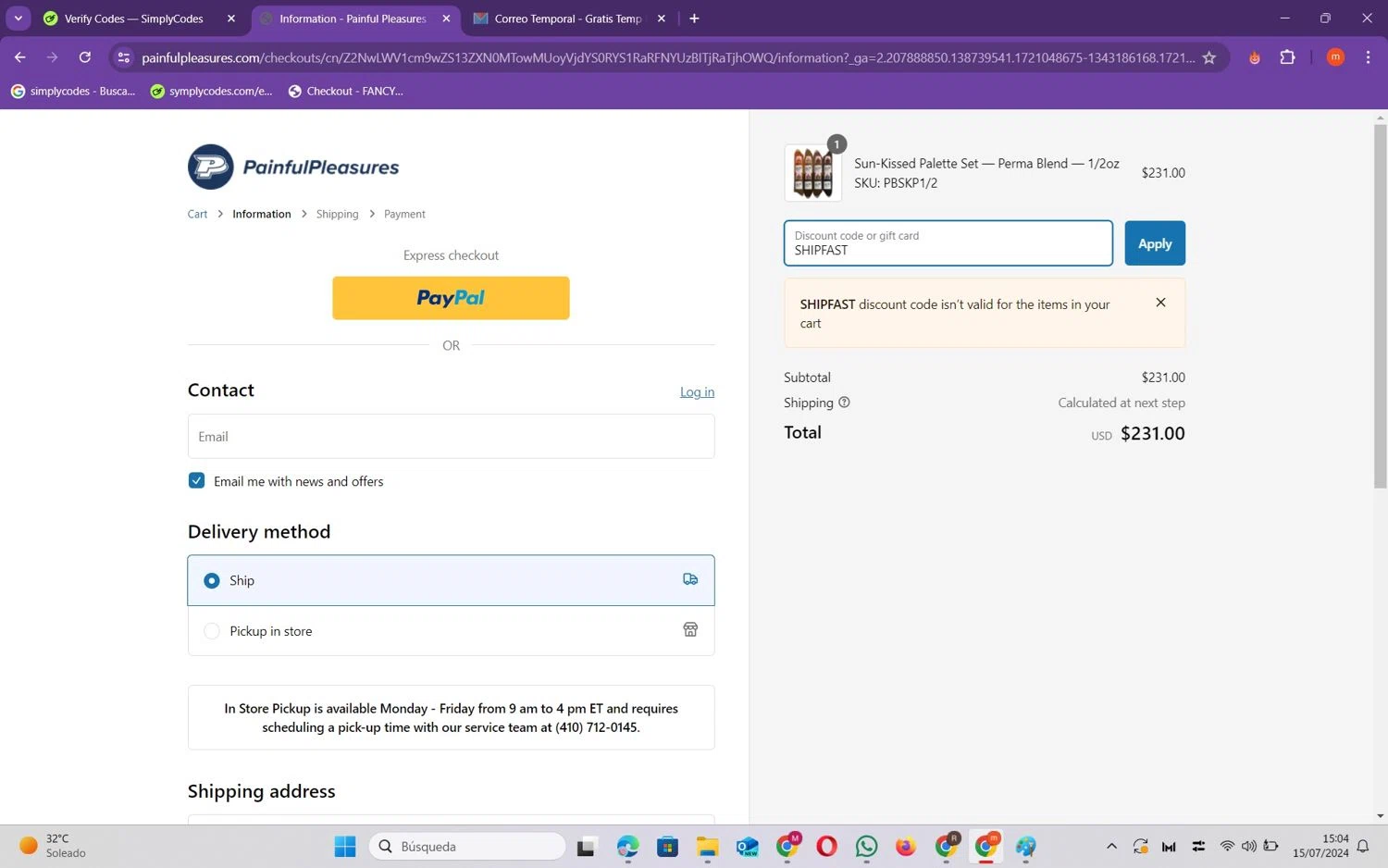Click the Windows taskbar search box
The image size is (1388, 868).
467,847
